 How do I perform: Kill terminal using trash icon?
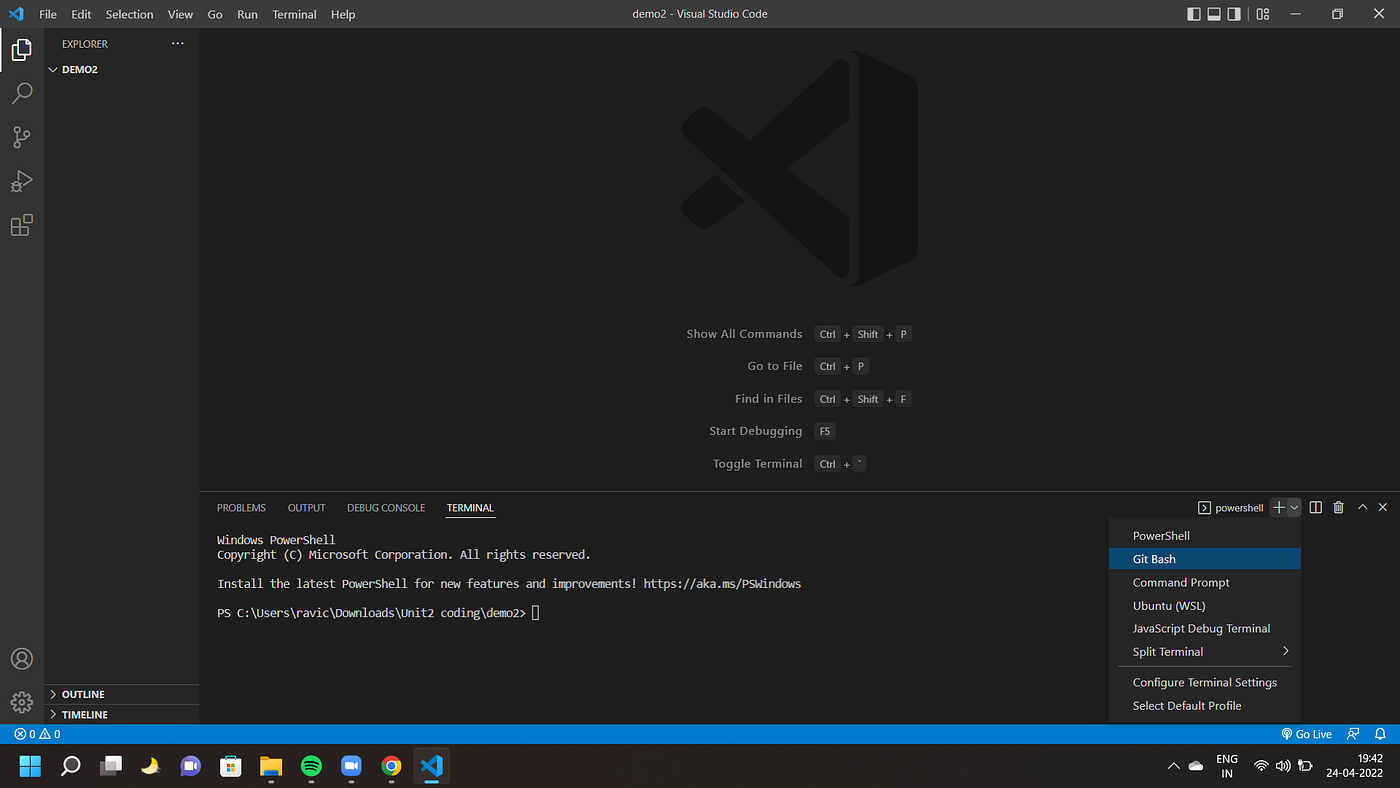1339,508
